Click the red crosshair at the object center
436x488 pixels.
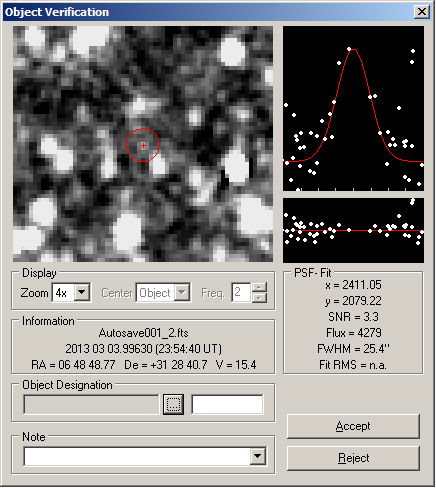pyautogui.click(x=143, y=146)
